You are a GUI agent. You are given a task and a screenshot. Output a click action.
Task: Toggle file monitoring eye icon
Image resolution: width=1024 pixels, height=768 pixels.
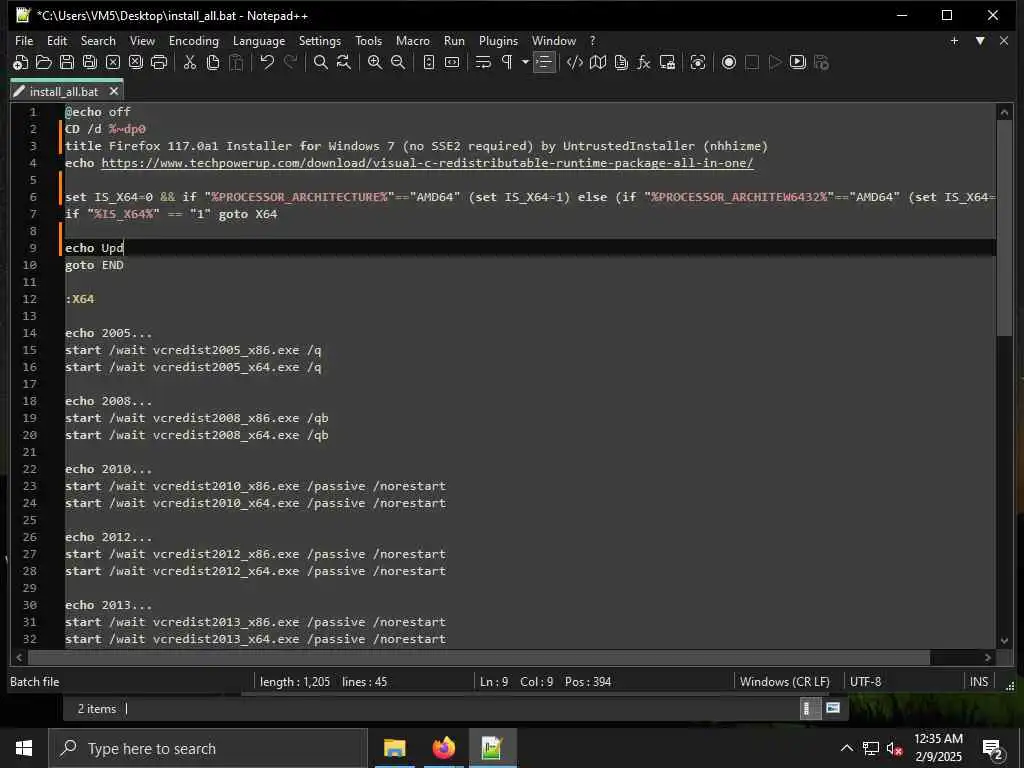point(698,63)
